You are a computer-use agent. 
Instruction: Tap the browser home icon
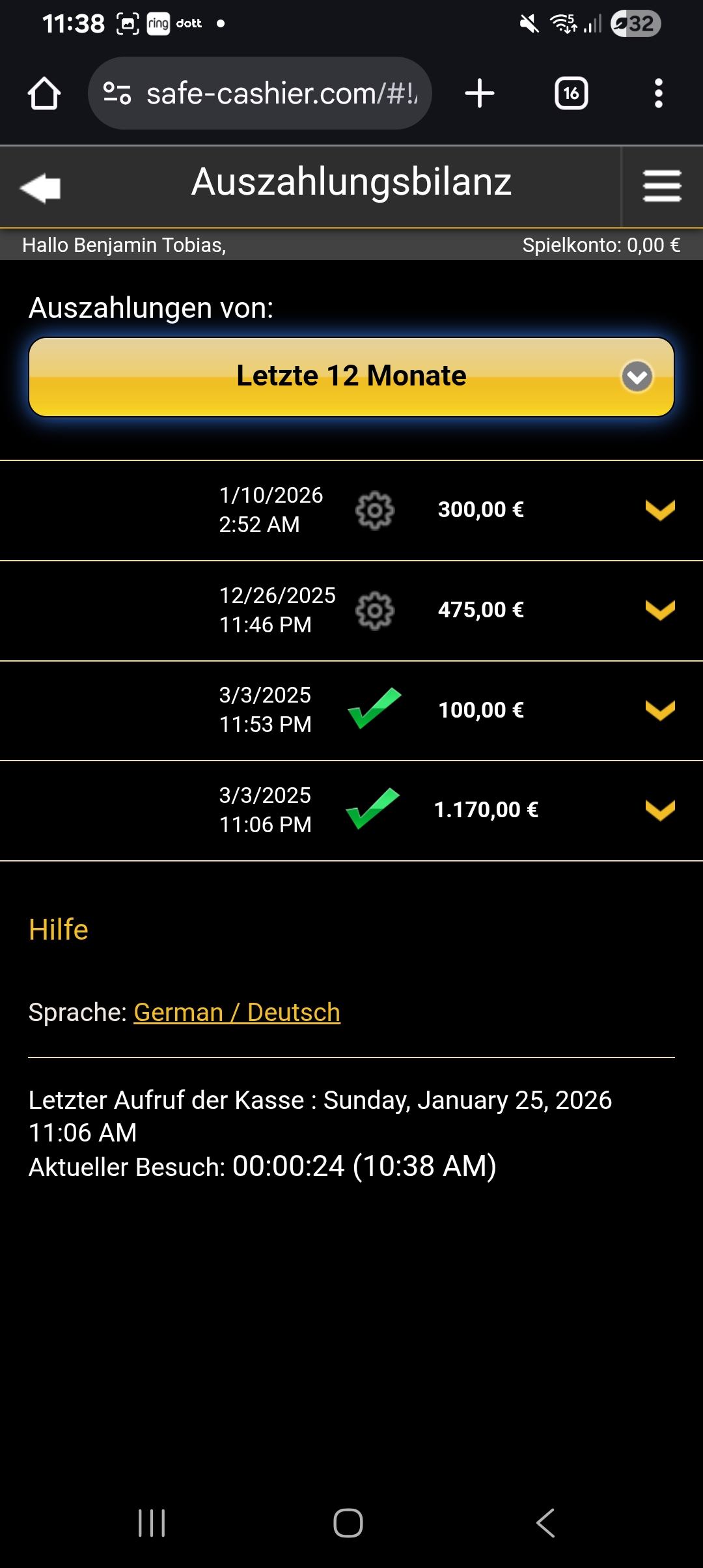click(44, 94)
